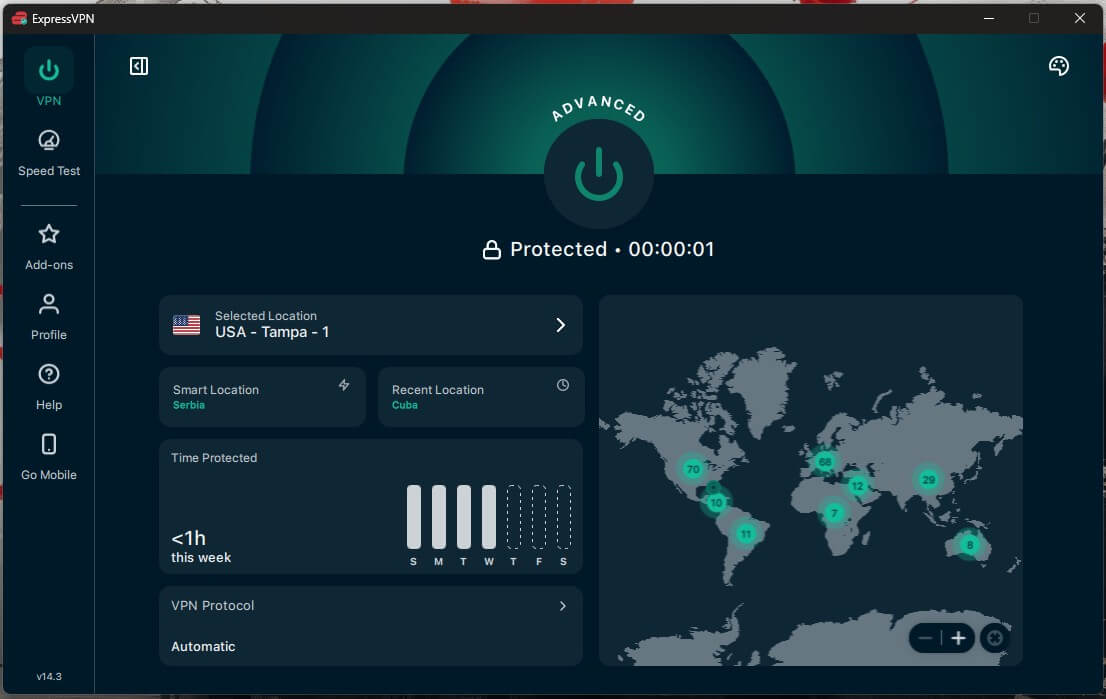Image resolution: width=1106 pixels, height=699 pixels.
Task: Click the ExpressVPN logo in title bar
Action: pos(19,18)
